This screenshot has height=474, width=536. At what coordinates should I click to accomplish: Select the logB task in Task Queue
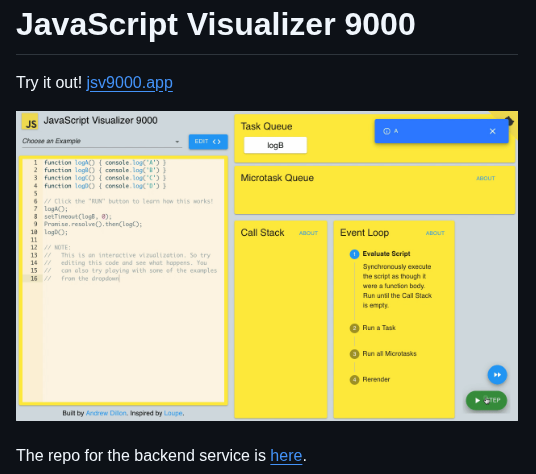tap(275, 145)
